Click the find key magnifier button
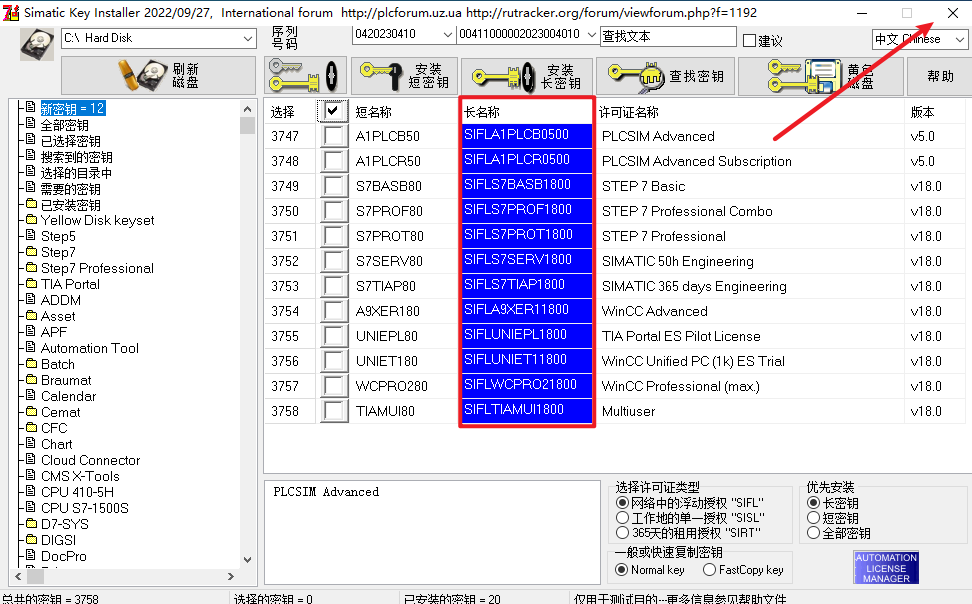Screen dimensions: 972x604 click(x=665, y=76)
